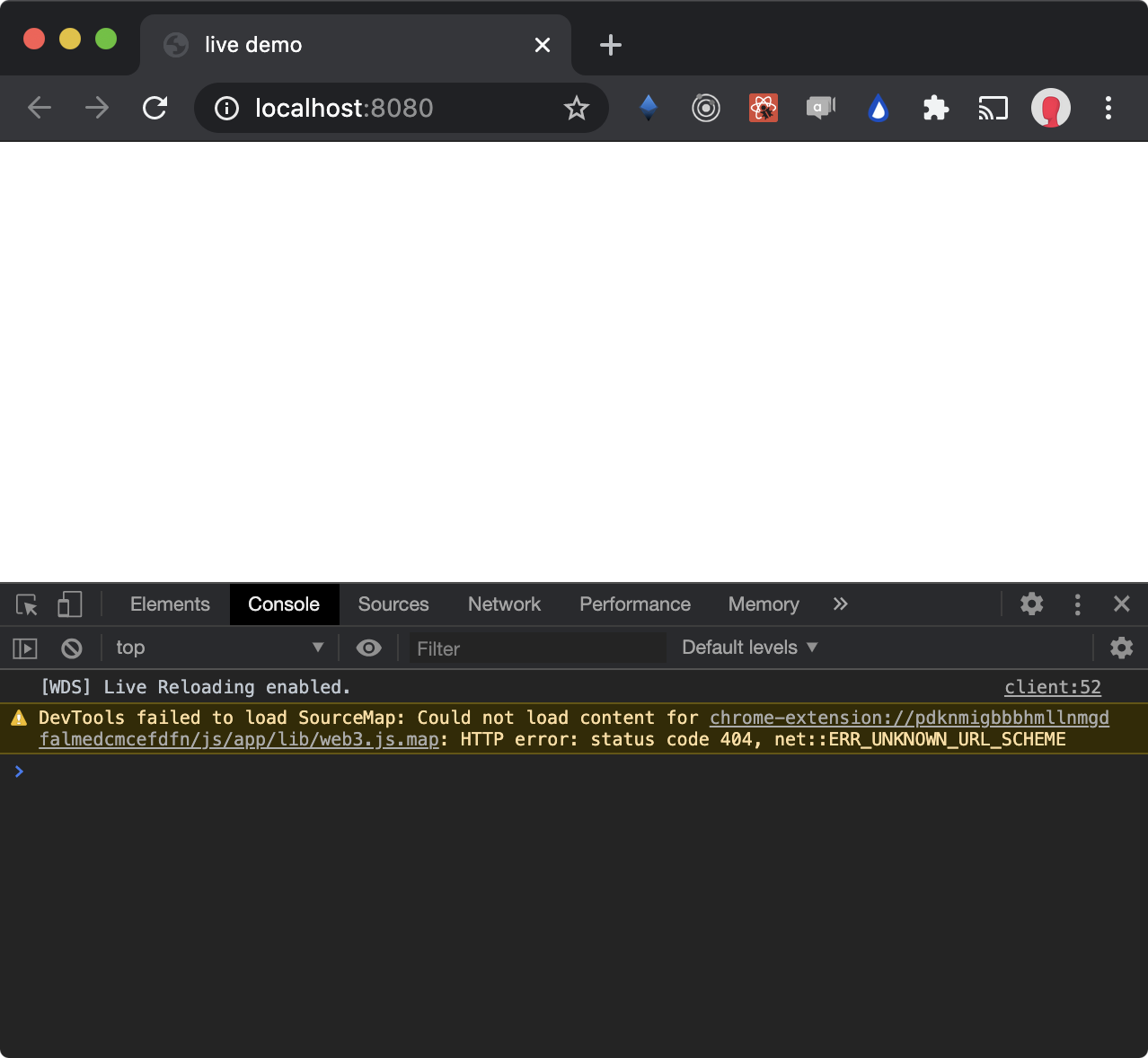Switch to the Performance tab

coord(635,604)
